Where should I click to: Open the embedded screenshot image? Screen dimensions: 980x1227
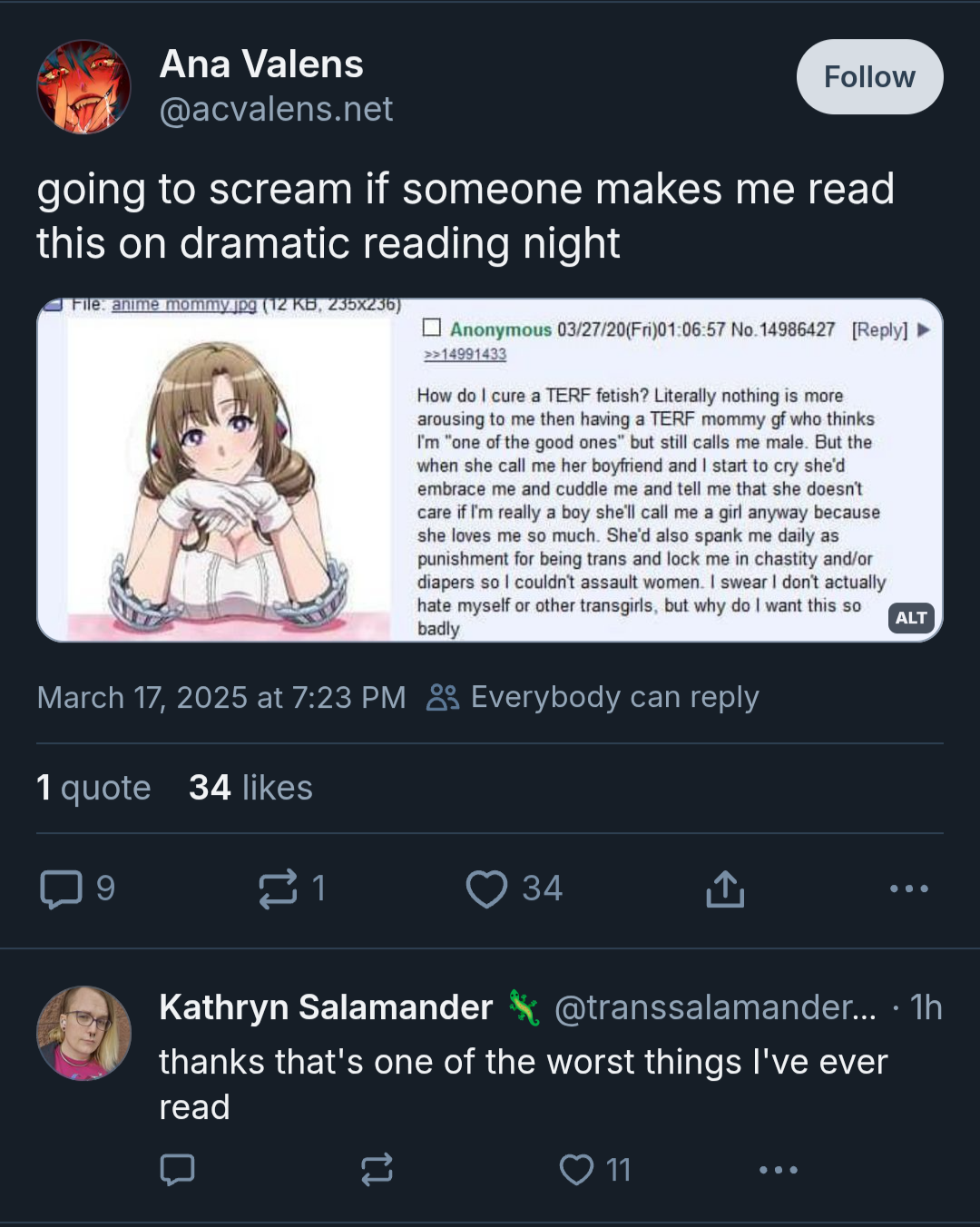coord(490,470)
